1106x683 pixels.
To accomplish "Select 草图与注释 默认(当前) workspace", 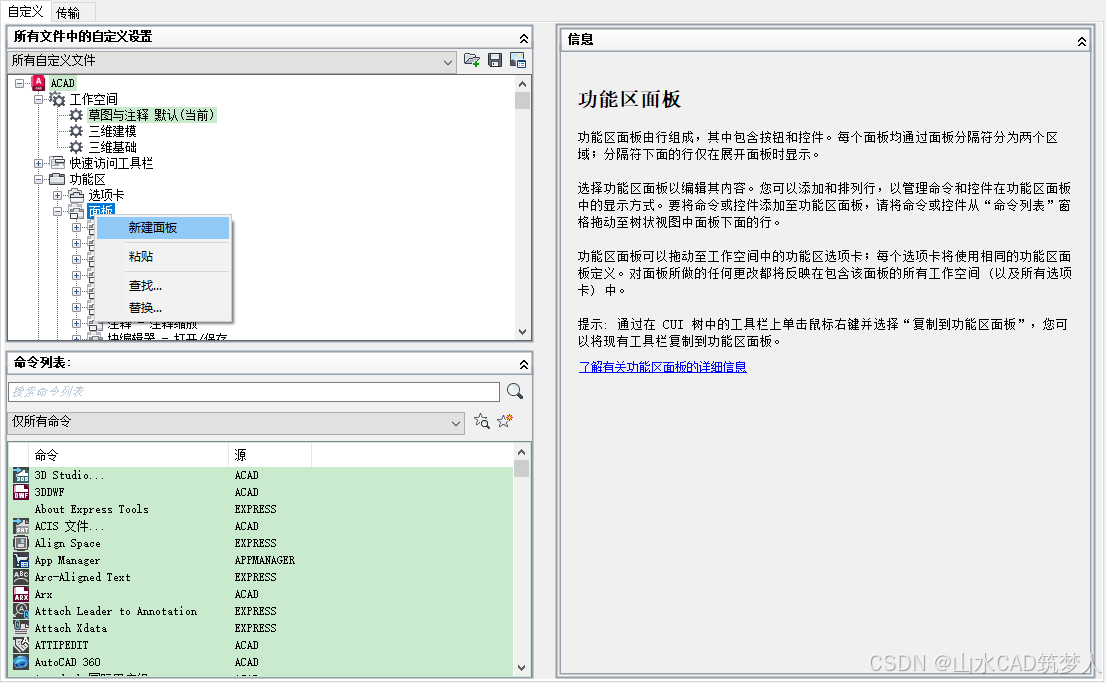I will click(152, 115).
